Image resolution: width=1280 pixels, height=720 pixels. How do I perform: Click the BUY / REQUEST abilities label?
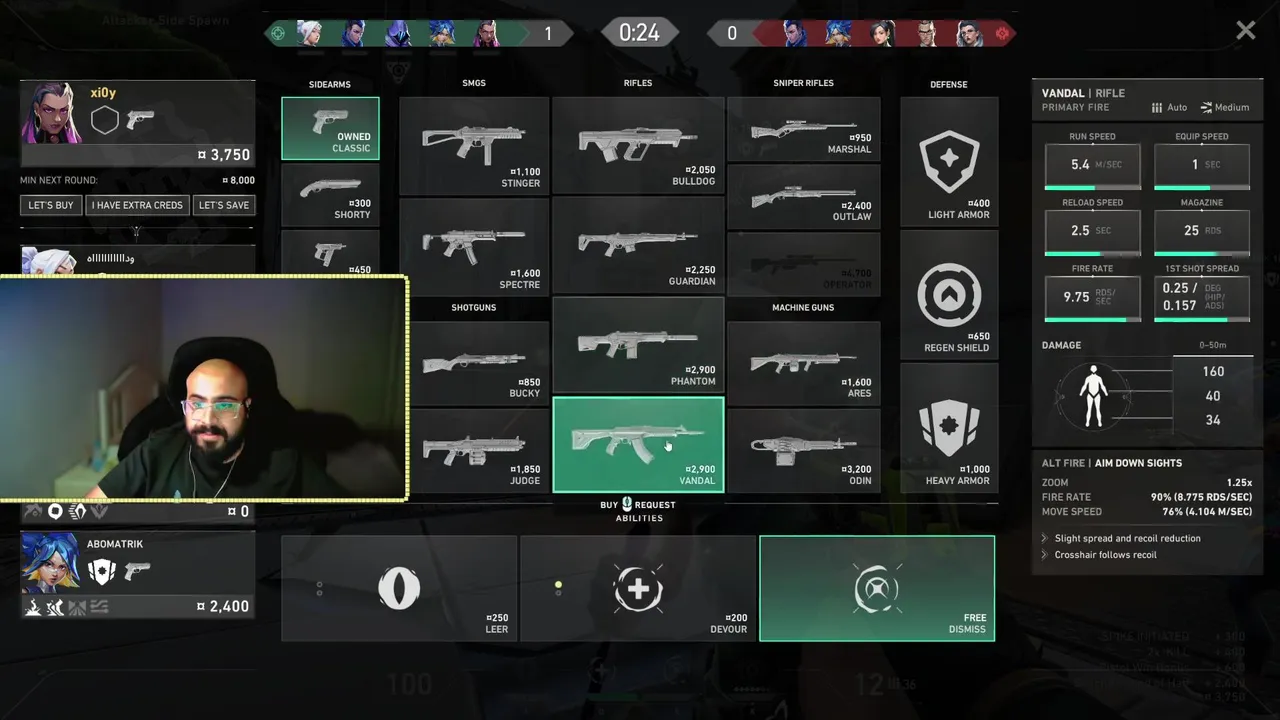click(638, 511)
